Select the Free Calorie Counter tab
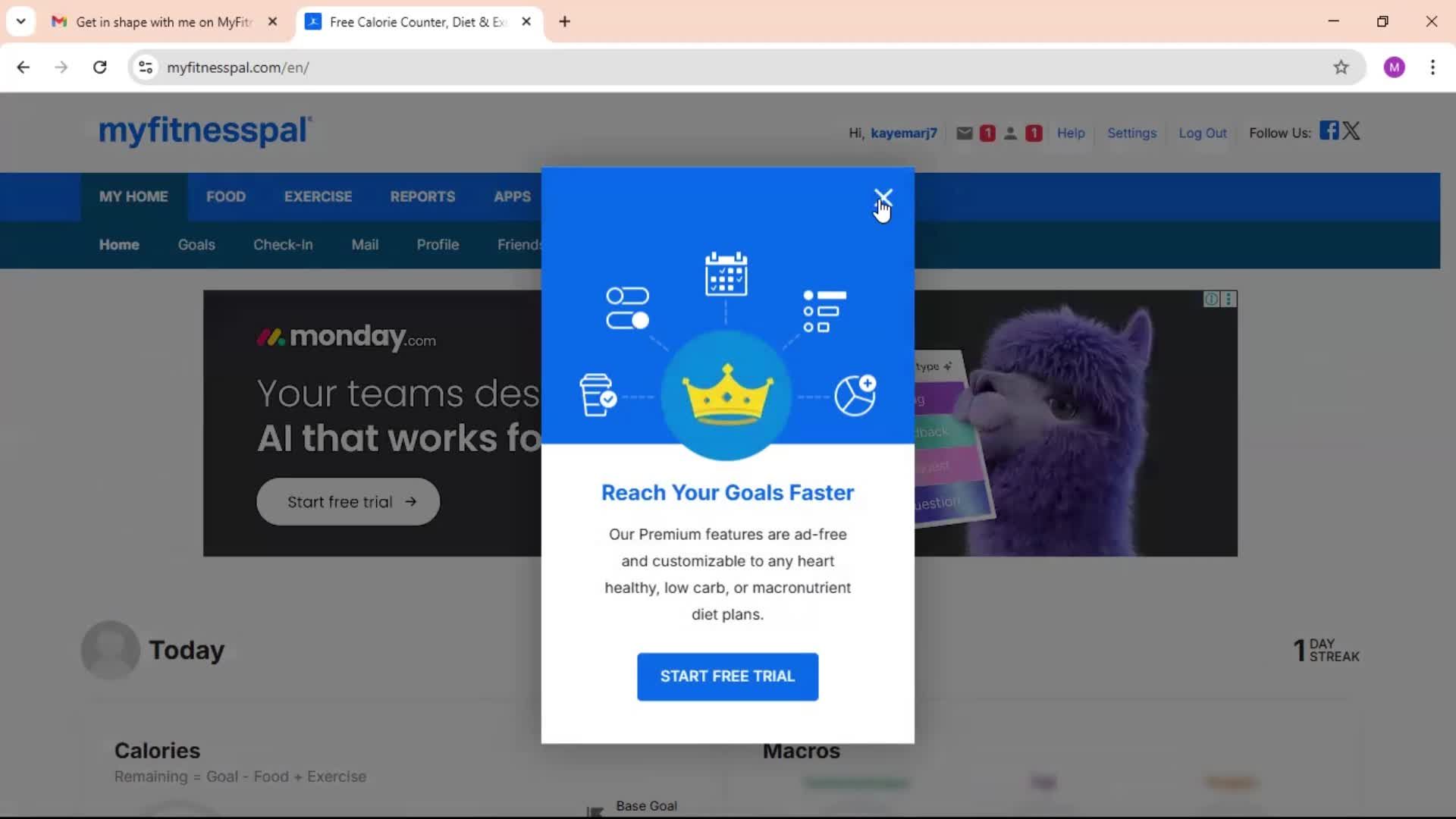Screen dimensions: 1456x819 click(417, 22)
